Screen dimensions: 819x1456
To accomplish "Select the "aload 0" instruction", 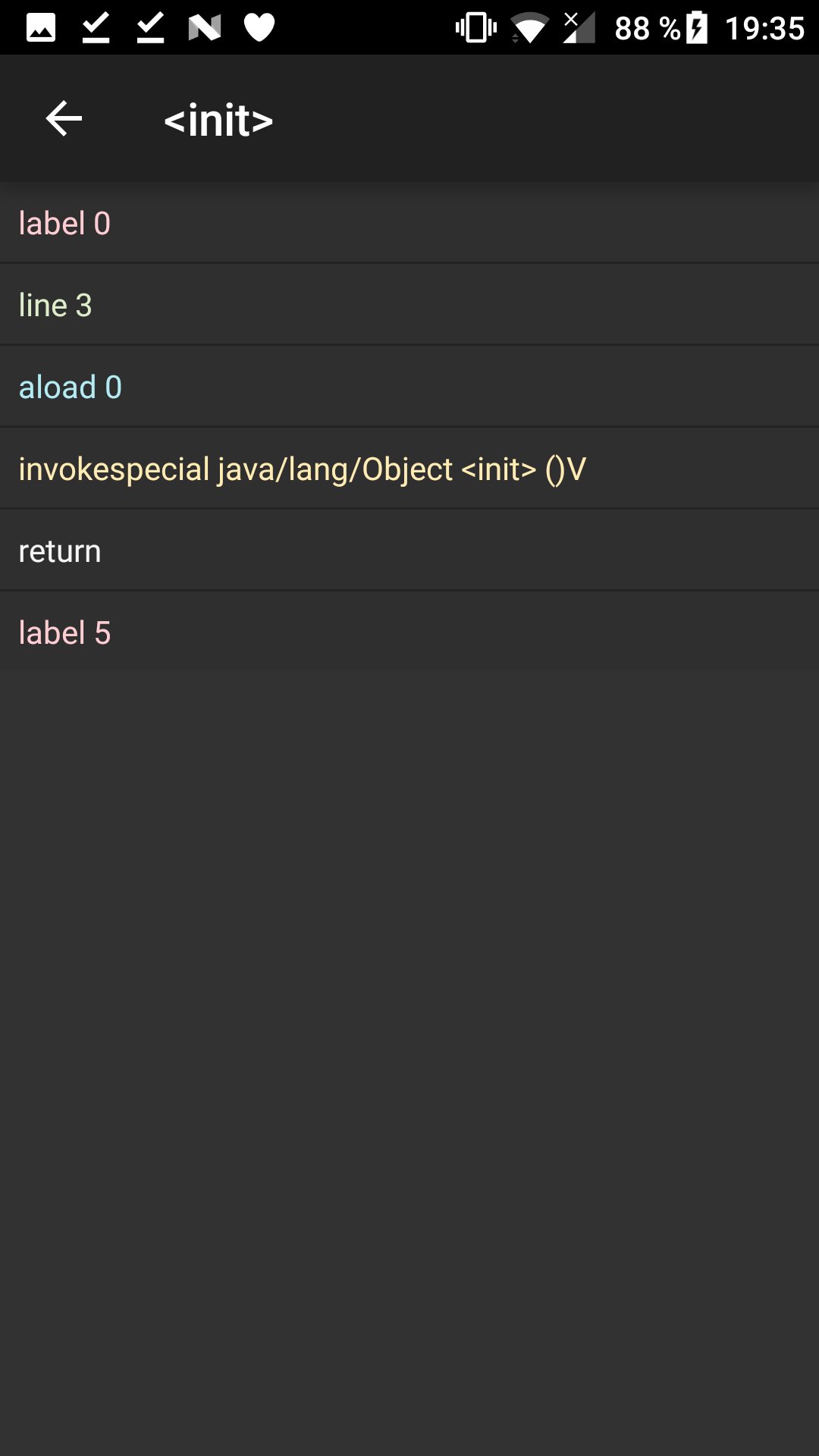I will pyautogui.click(x=409, y=388).
